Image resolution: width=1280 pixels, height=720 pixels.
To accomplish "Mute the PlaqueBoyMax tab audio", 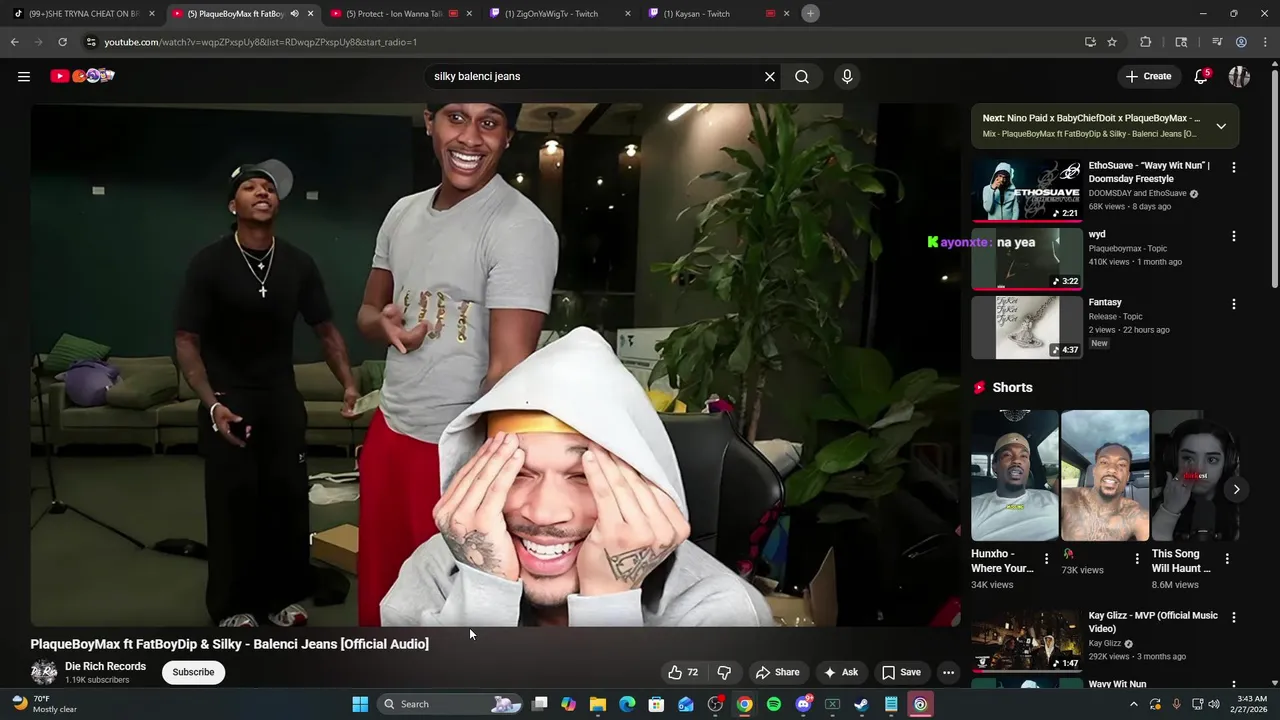I will pos(294,14).
